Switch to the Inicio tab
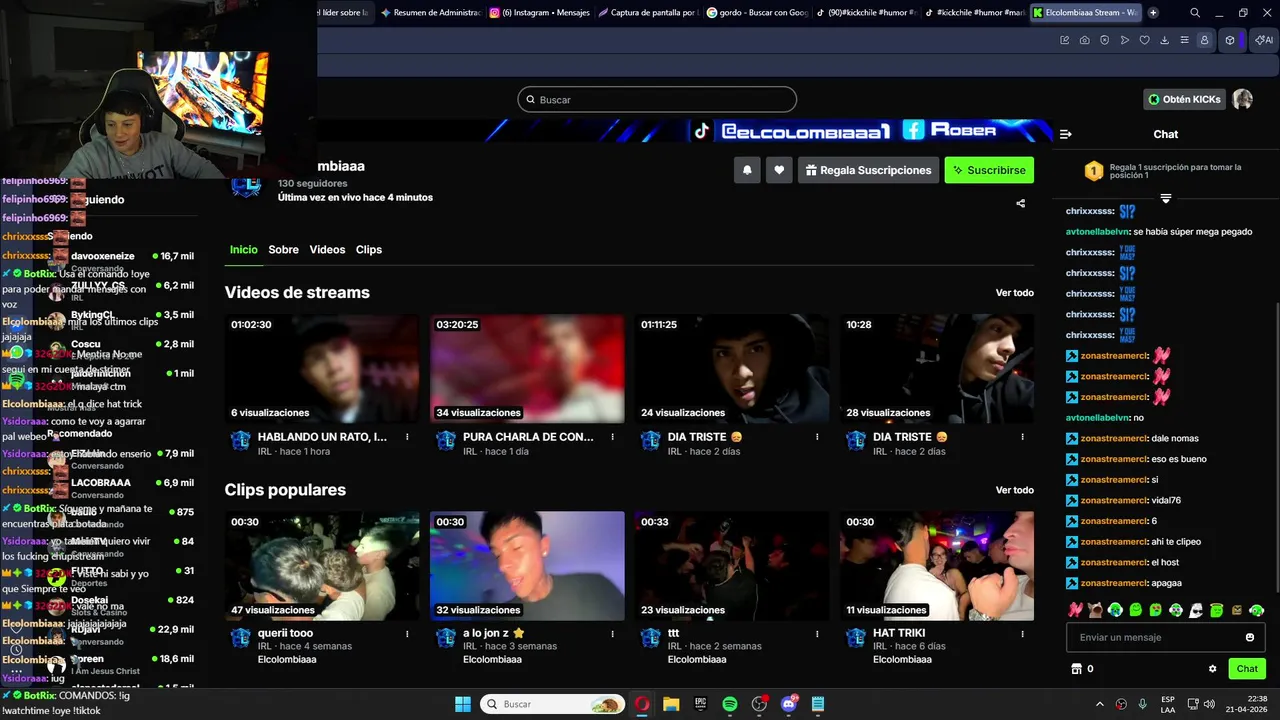Screen dimensions: 1280x720 (x=243, y=250)
